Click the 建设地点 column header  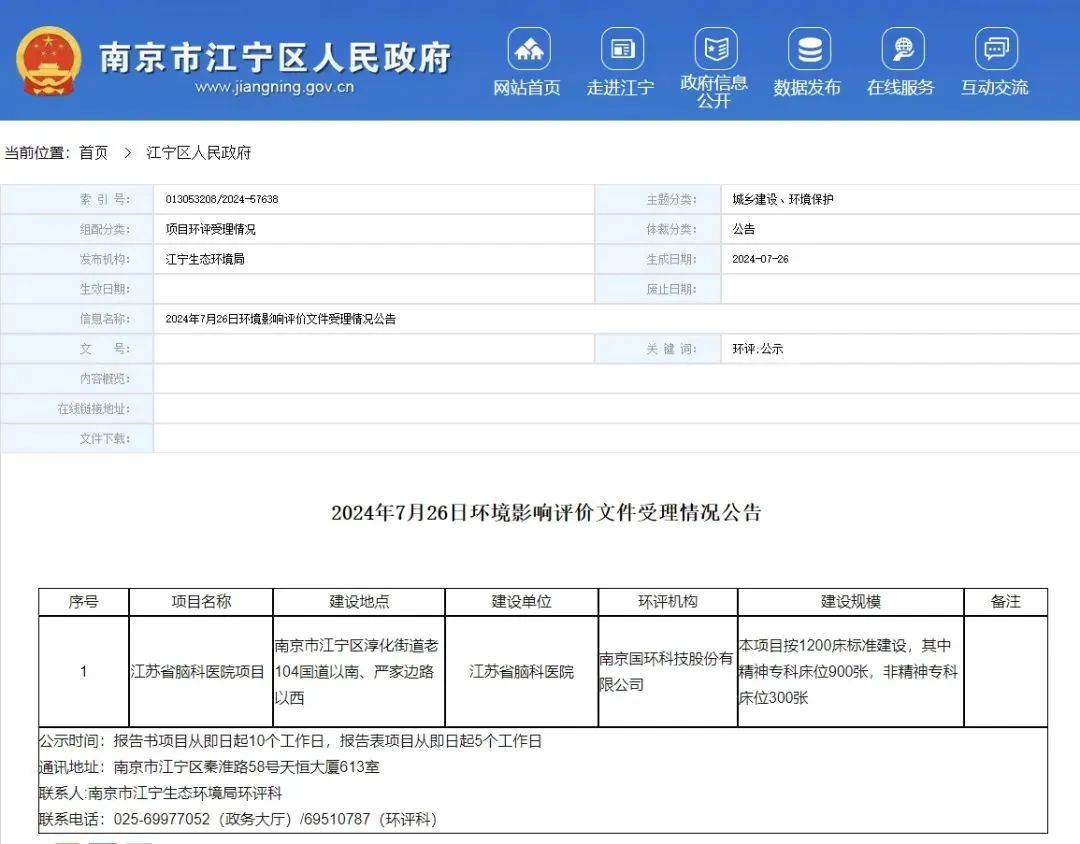(359, 601)
